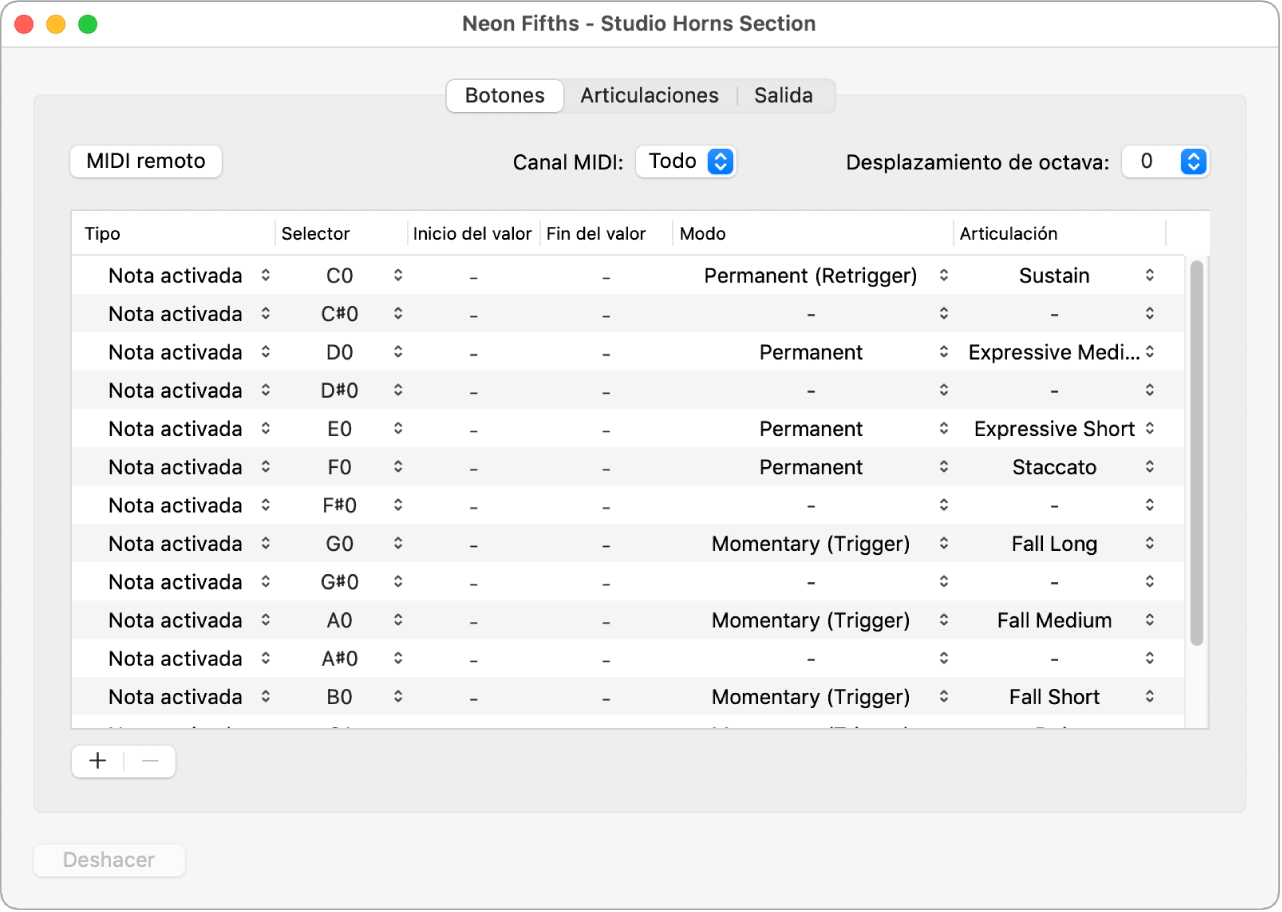Click the minus icon to remove a row
This screenshot has width=1282, height=912.
click(150, 761)
